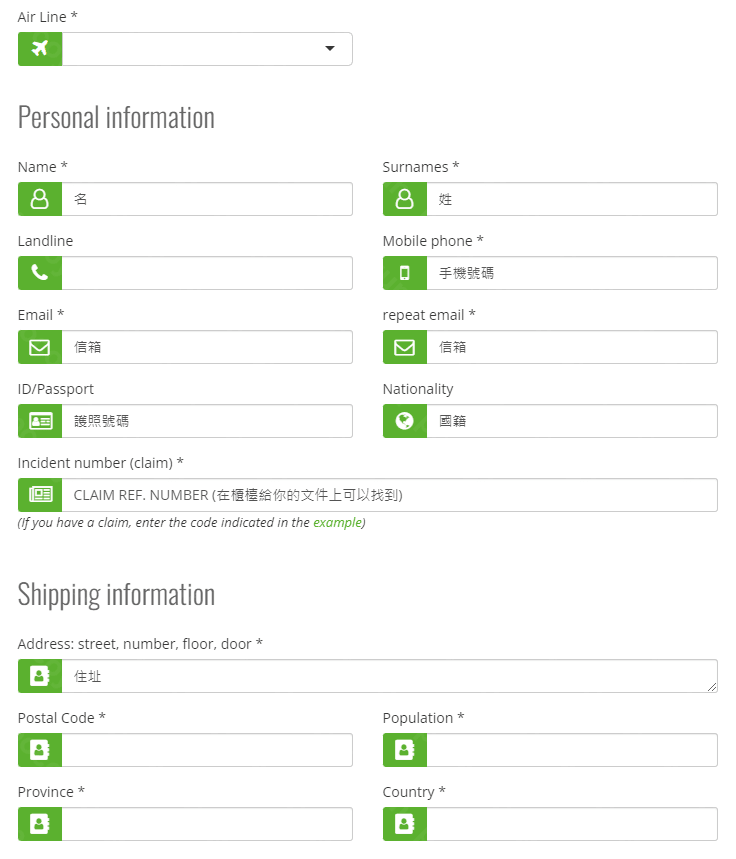Click the address icon next to the street field
This screenshot has height=859, width=736.
pos(38,676)
